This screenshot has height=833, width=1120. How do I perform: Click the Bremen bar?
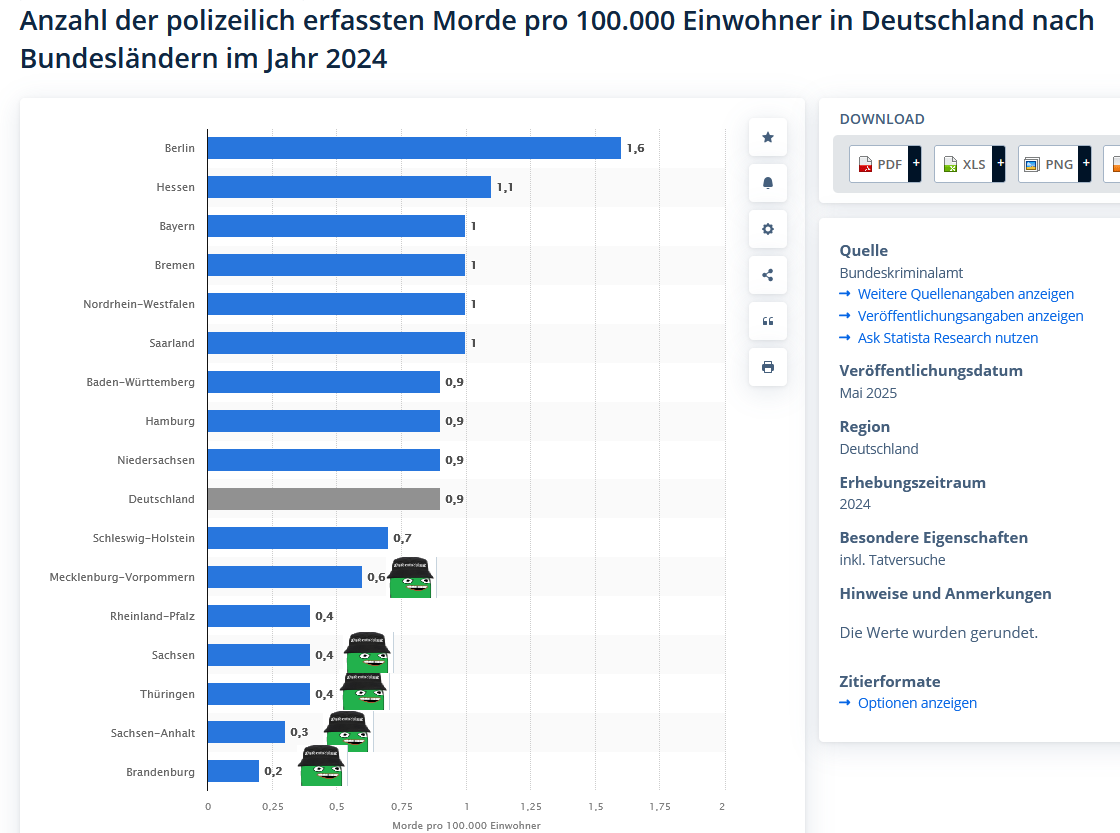(336, 265)
